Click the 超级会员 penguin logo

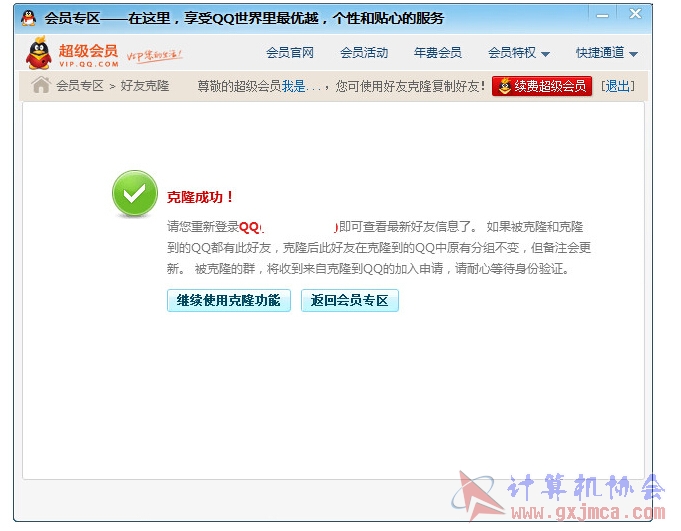click(39, 53)
